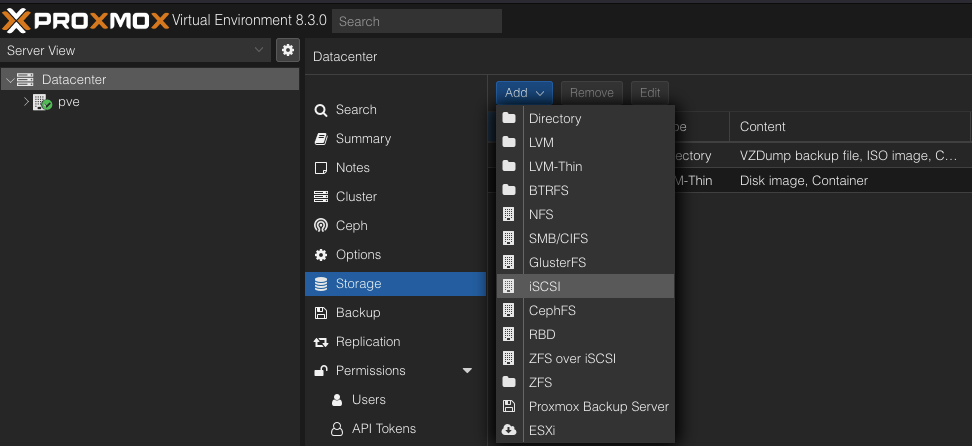This screenshot has height=446, width=972.
Task: Collapse the Permissions submenu arrow
Action: point(467,371)
